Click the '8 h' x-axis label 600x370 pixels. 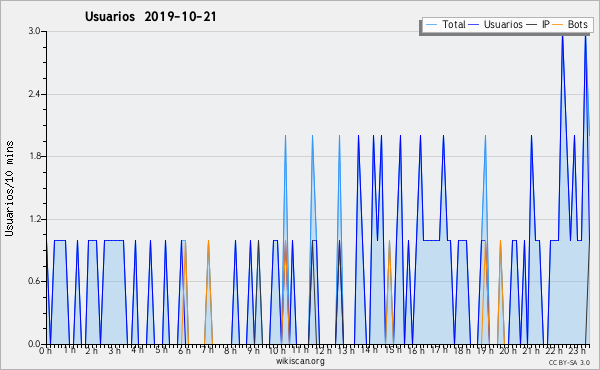click(x=230, y=350)
